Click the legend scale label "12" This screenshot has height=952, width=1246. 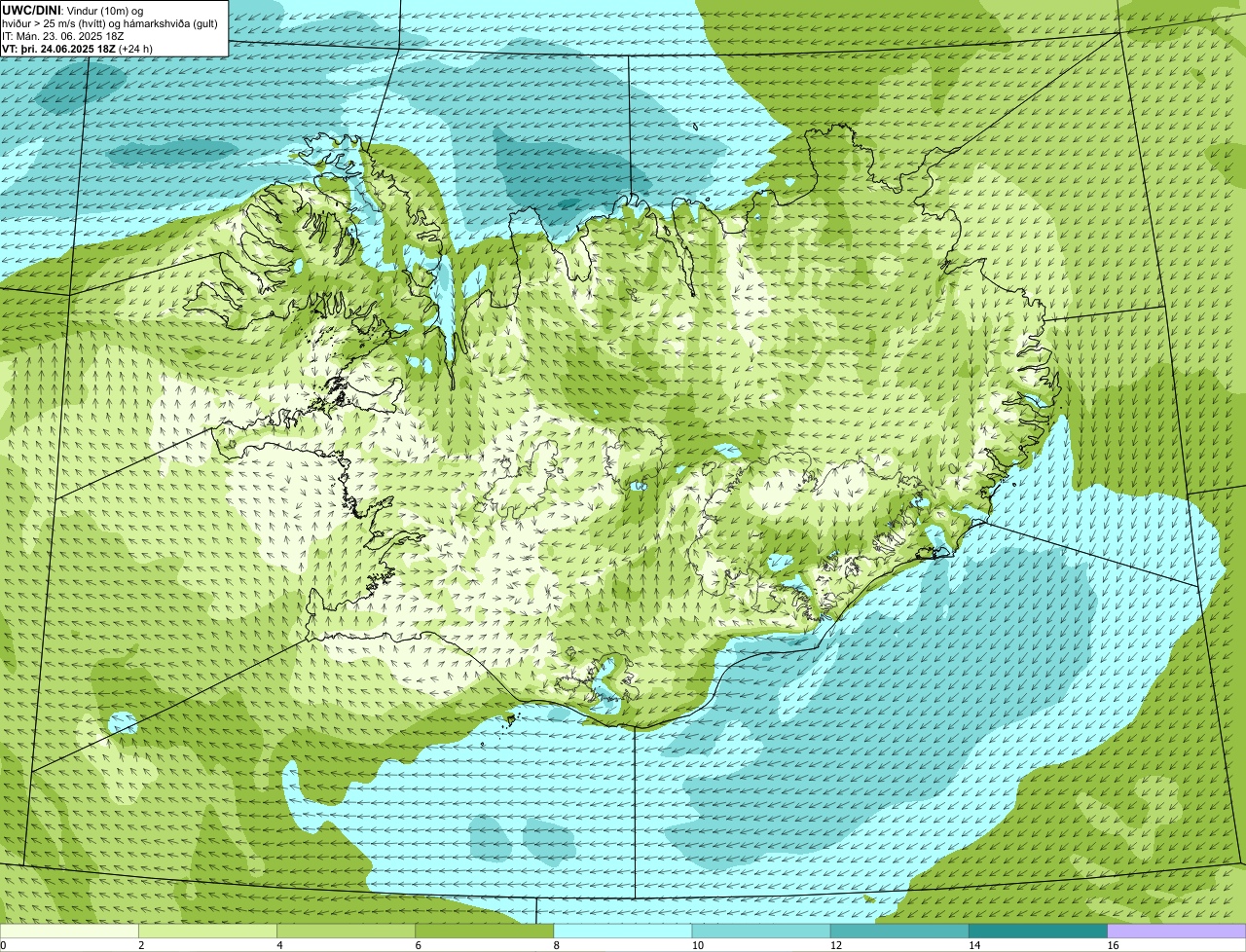tap(835, 945)
